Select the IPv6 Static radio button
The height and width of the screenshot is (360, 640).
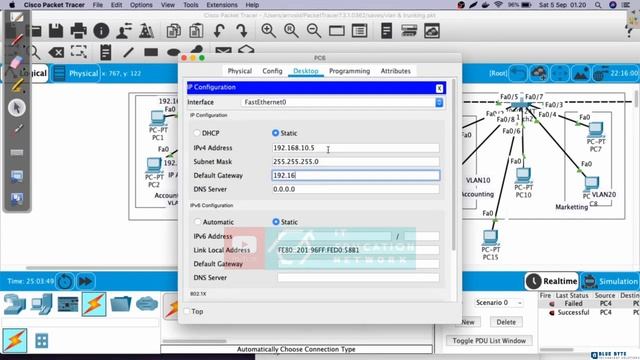[276, 222]
